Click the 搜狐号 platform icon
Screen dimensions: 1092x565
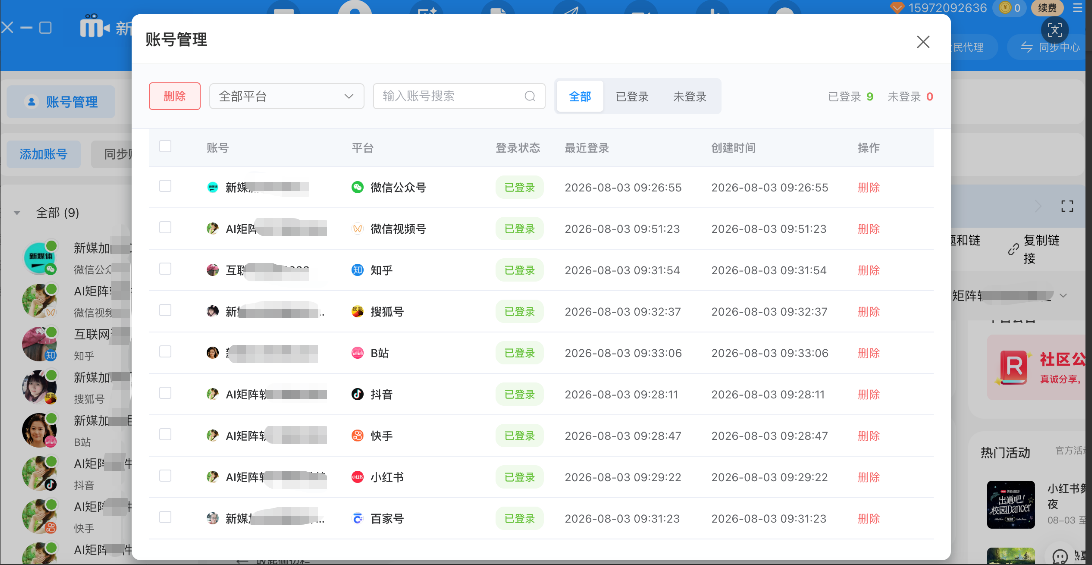point(357,311)
